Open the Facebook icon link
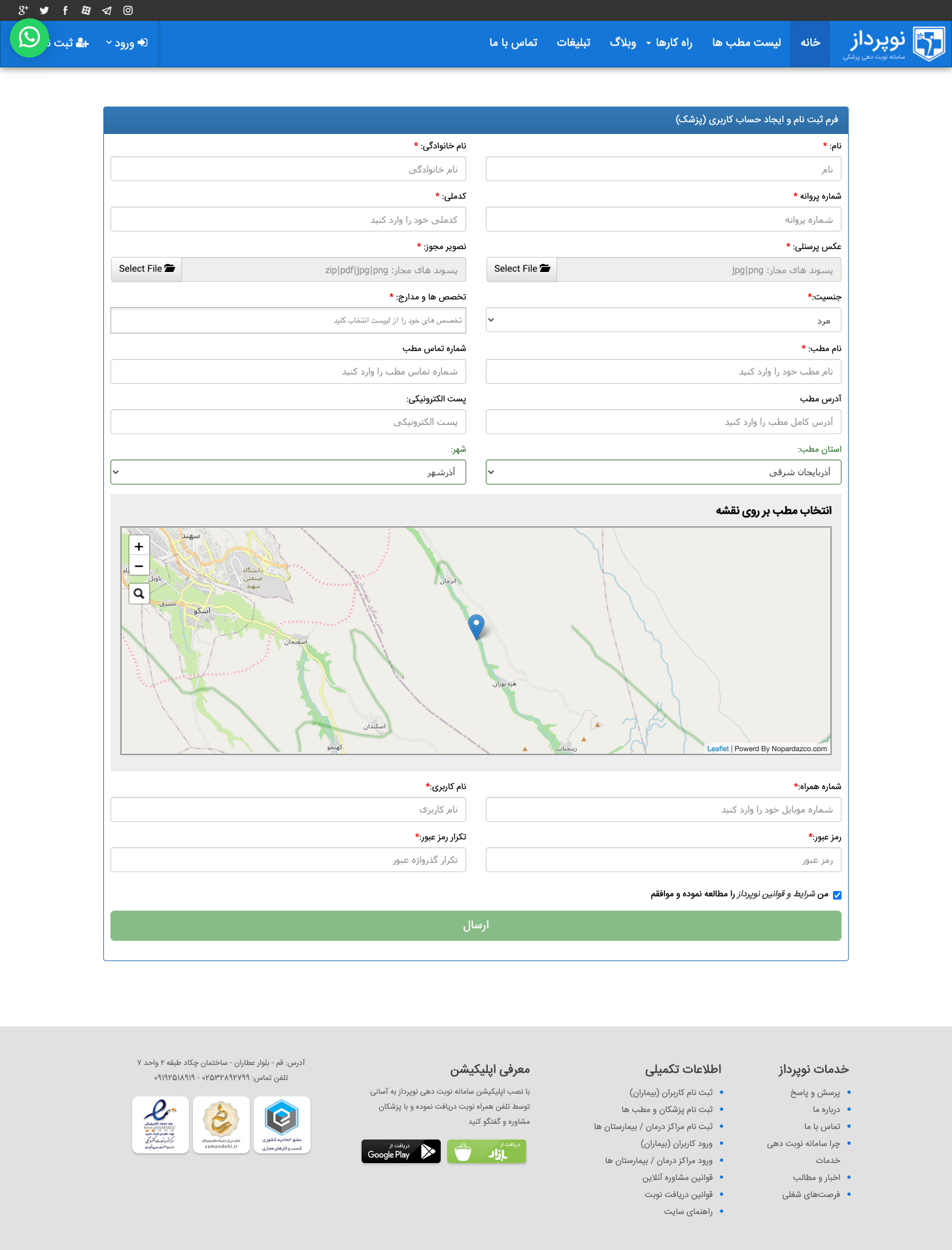Image resolution: width=952 pixels, height=1250 pixels. click(x=65, y=10)
